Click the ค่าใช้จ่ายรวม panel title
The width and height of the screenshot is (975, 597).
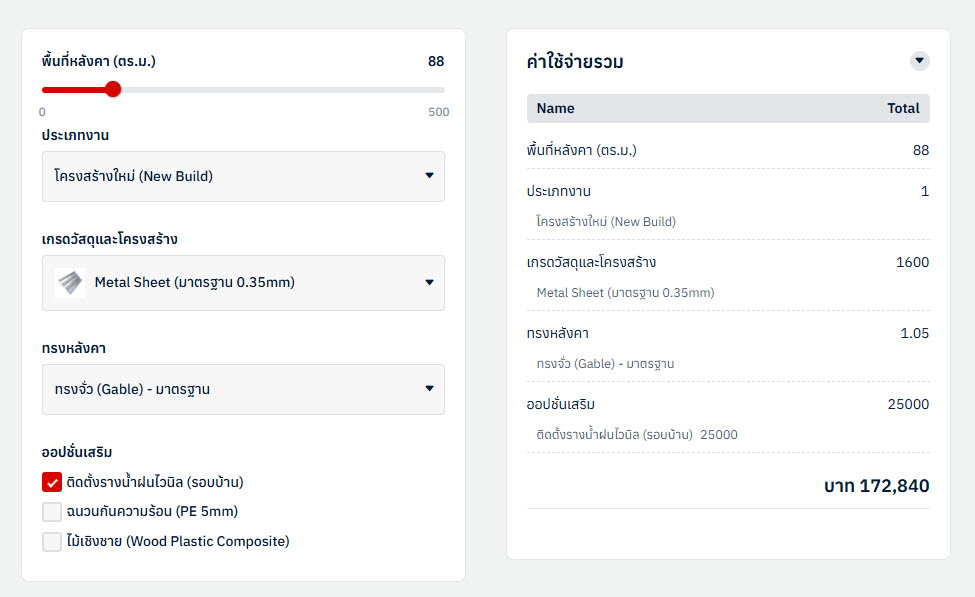point(575,62)
